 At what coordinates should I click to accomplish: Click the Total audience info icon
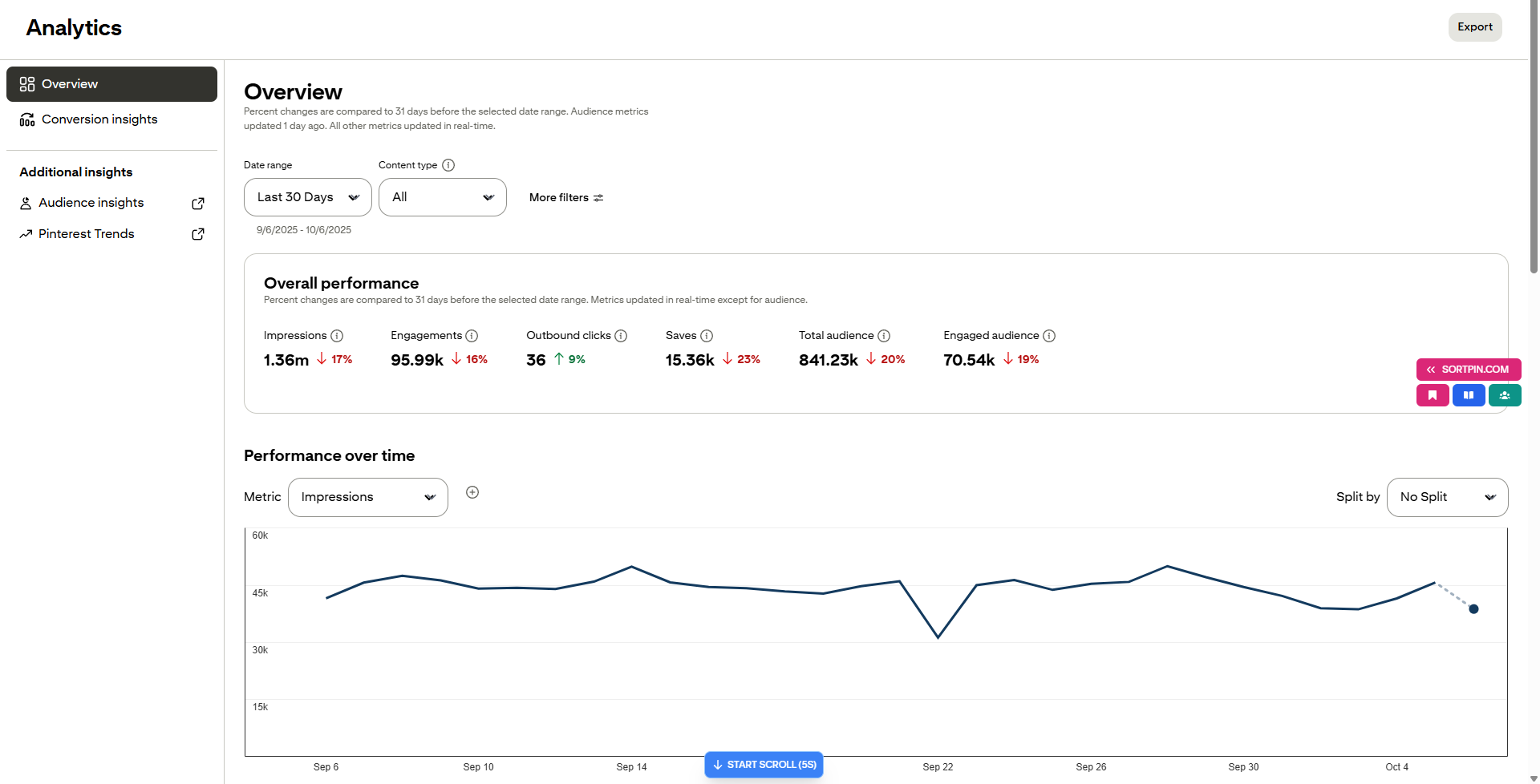click(884, 336)
